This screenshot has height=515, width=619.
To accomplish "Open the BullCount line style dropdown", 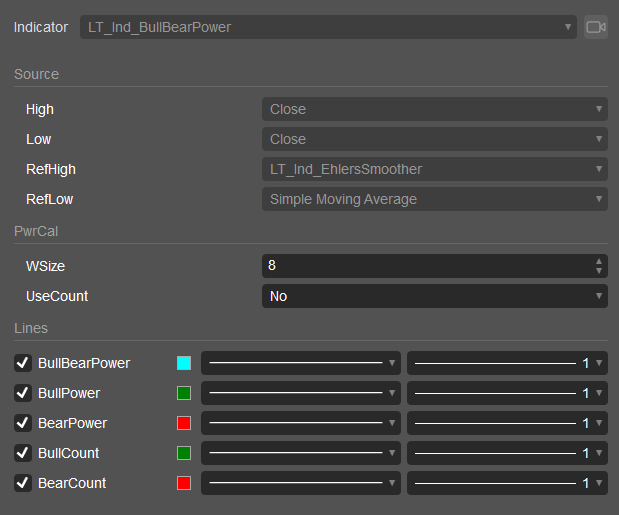I will click(301, 453).
